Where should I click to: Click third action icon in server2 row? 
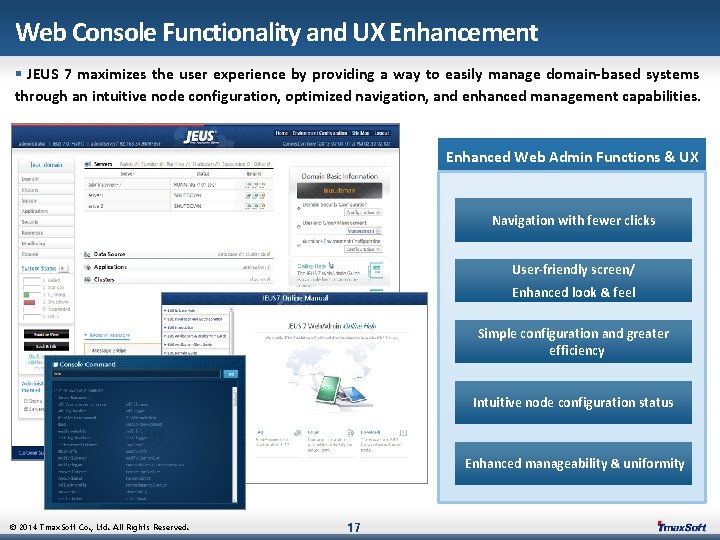click(262, 206)
